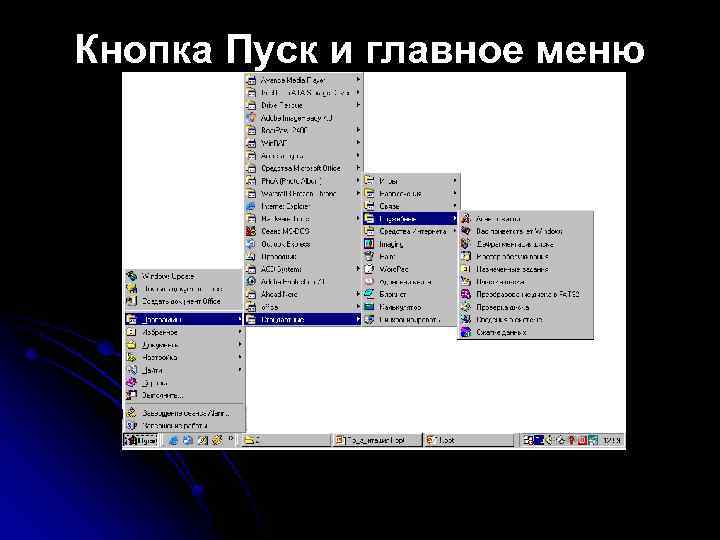Image resolution: width=720 pixels, height=540 pixels.
Task: Click the Adobe ImageReady icon
Action: [251, 118]
